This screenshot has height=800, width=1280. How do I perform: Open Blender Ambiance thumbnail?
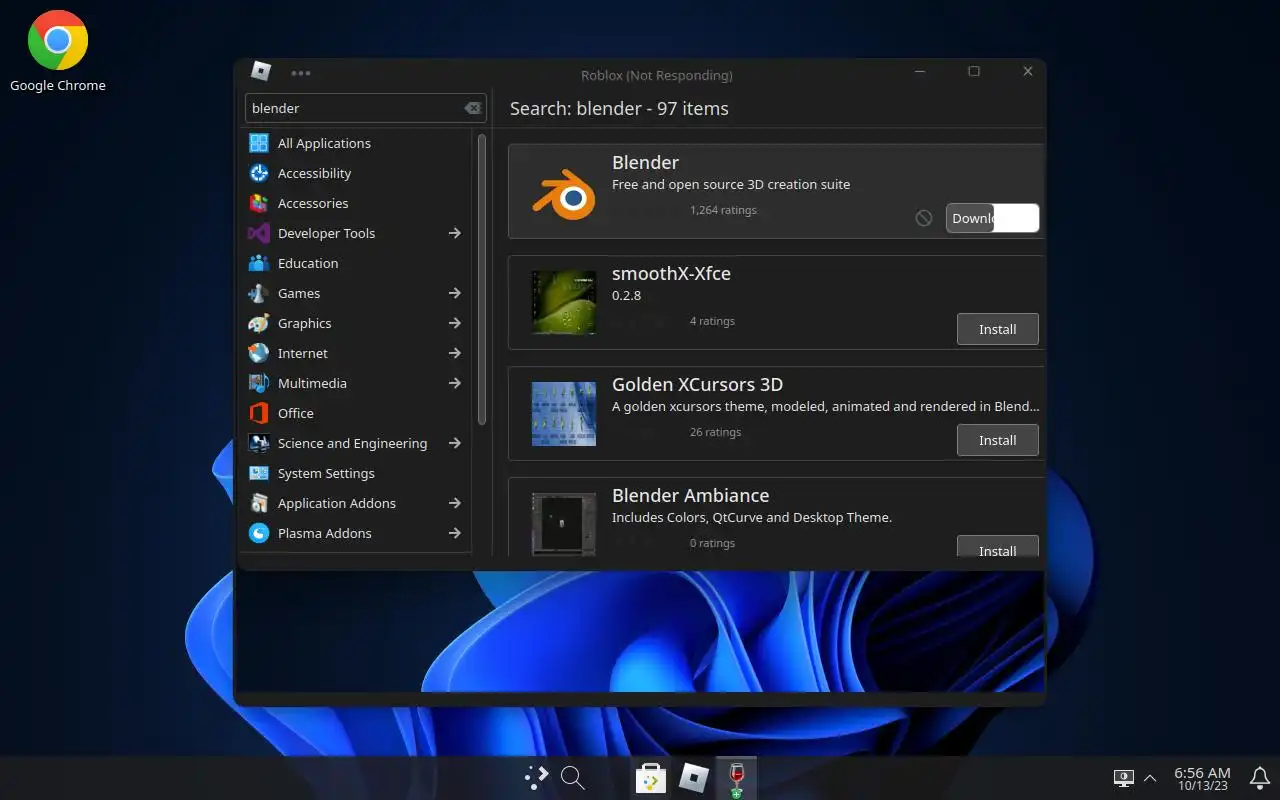tap(564, 523)
